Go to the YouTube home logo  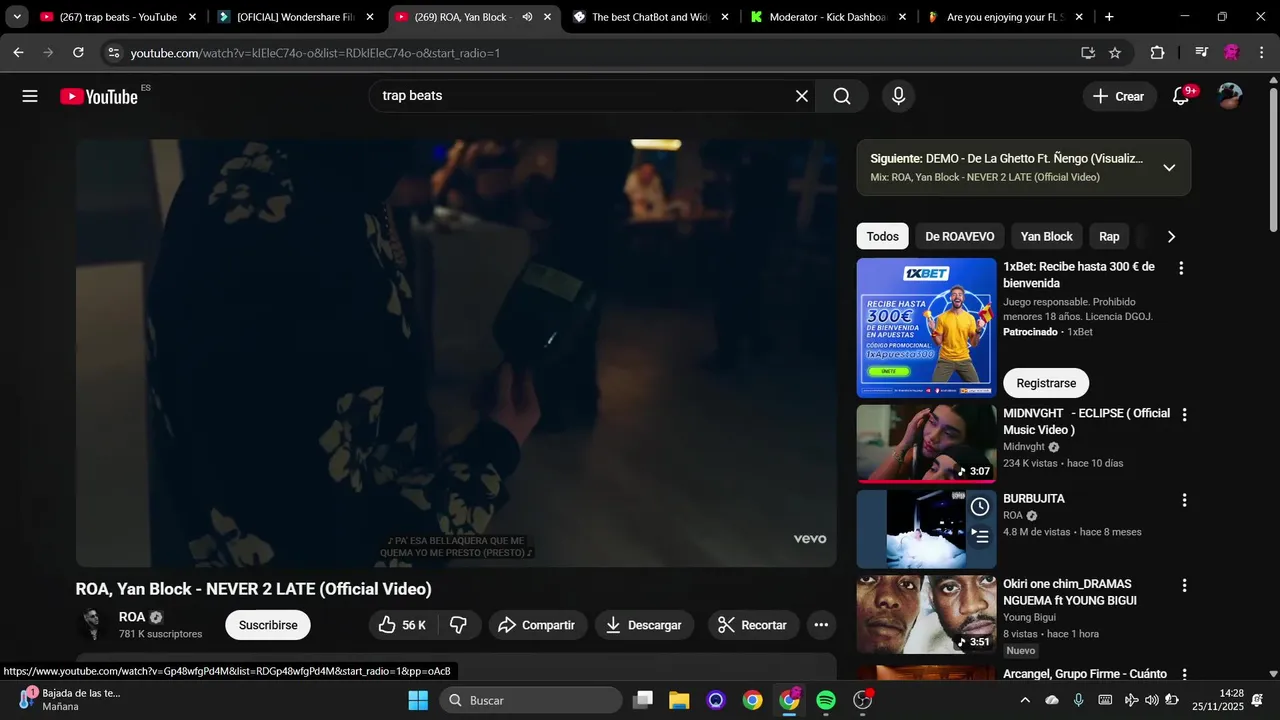click(98, 96)
